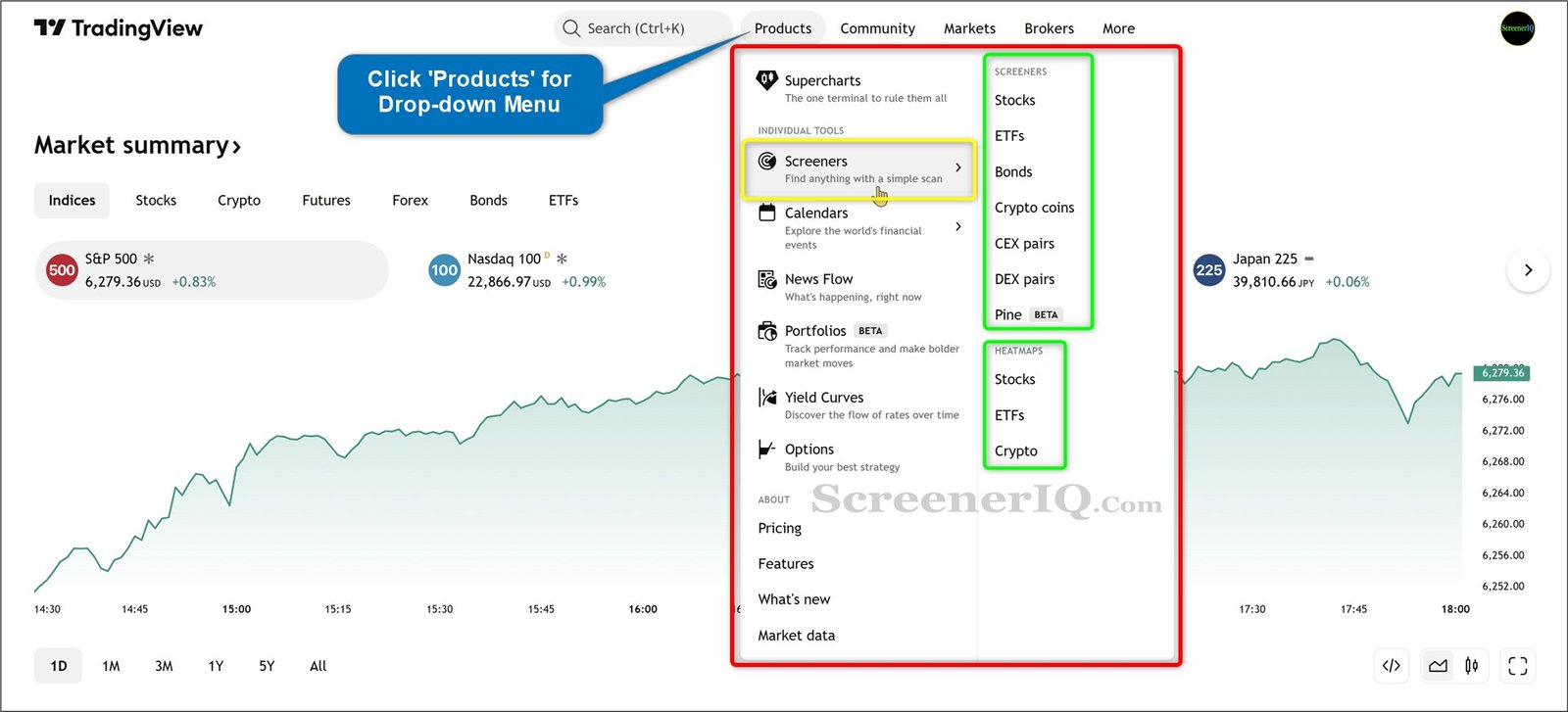Viewport: 1568px width, 712px height.
Task: Click the Supercharts icon
Action: pos(767,80)
